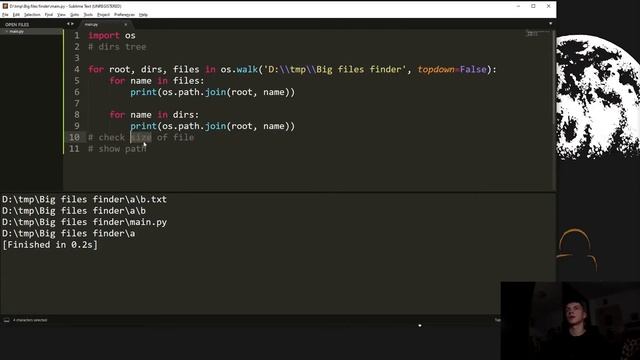This screenshot has height=360, width=640.
Task: Click the 'False' value on line 4
Action: 473,69
